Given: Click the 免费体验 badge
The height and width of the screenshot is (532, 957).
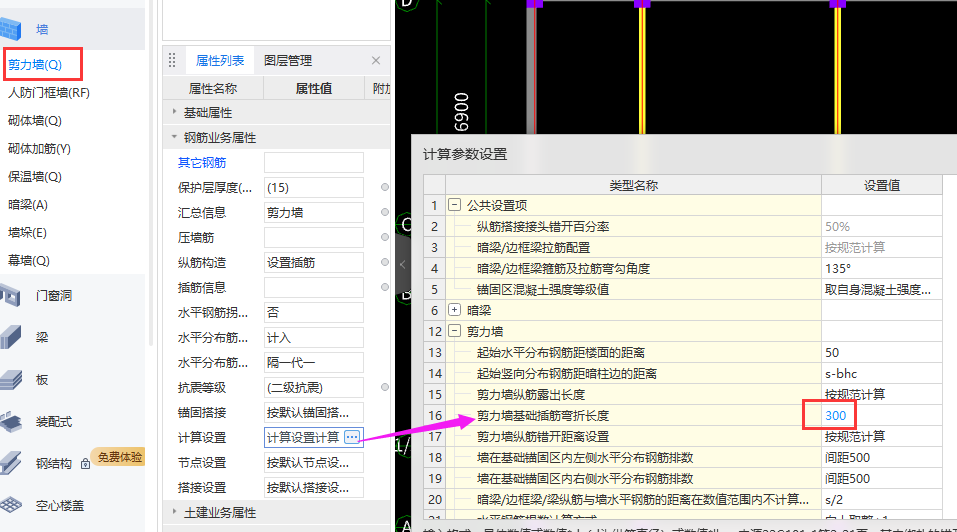Looking at the screenshot, I should (x=119, y=457).
